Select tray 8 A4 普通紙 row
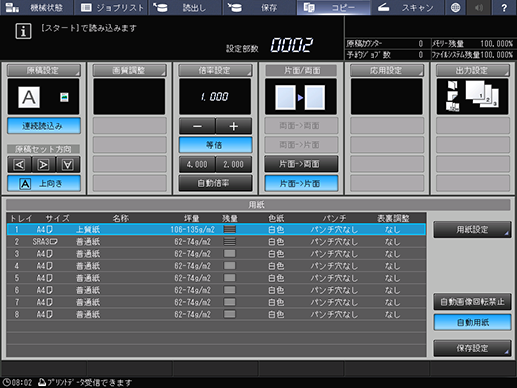 coord(216,314)
